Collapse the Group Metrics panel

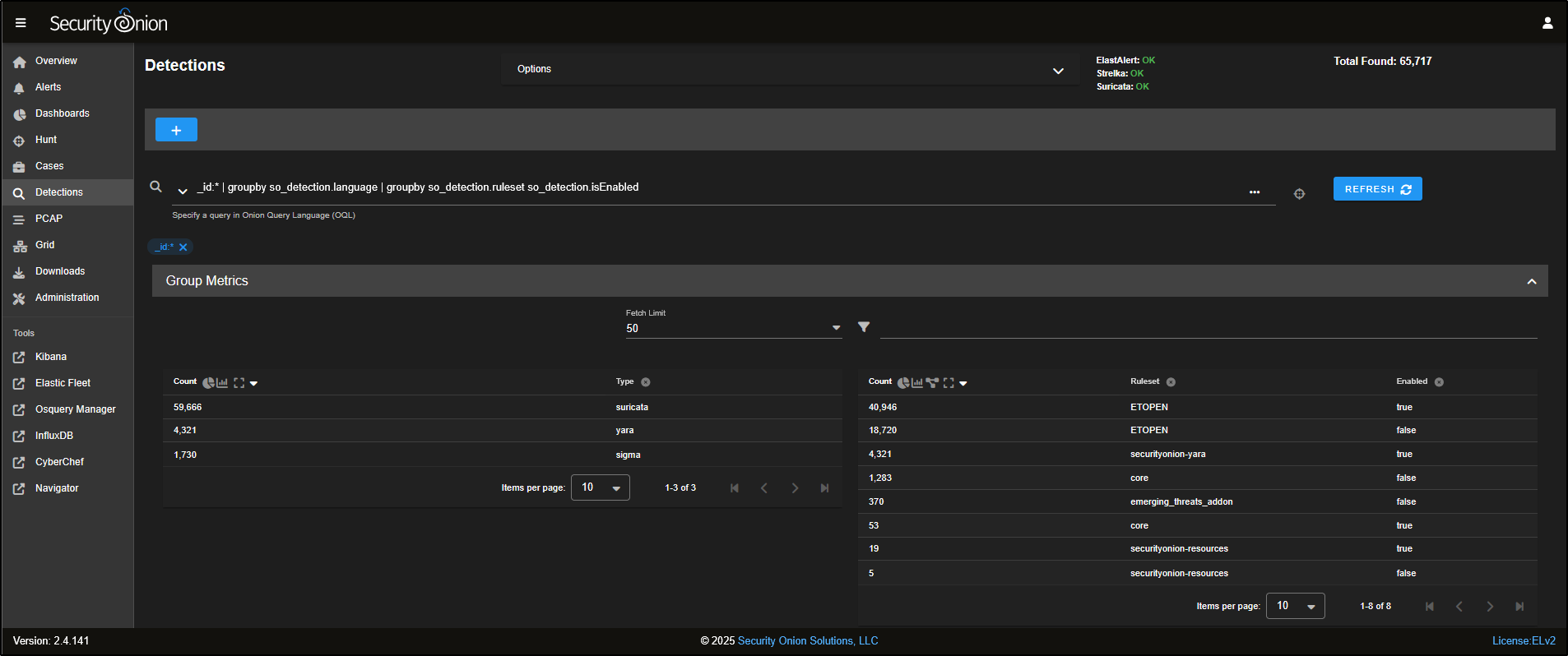click(x=1531, y=281)
